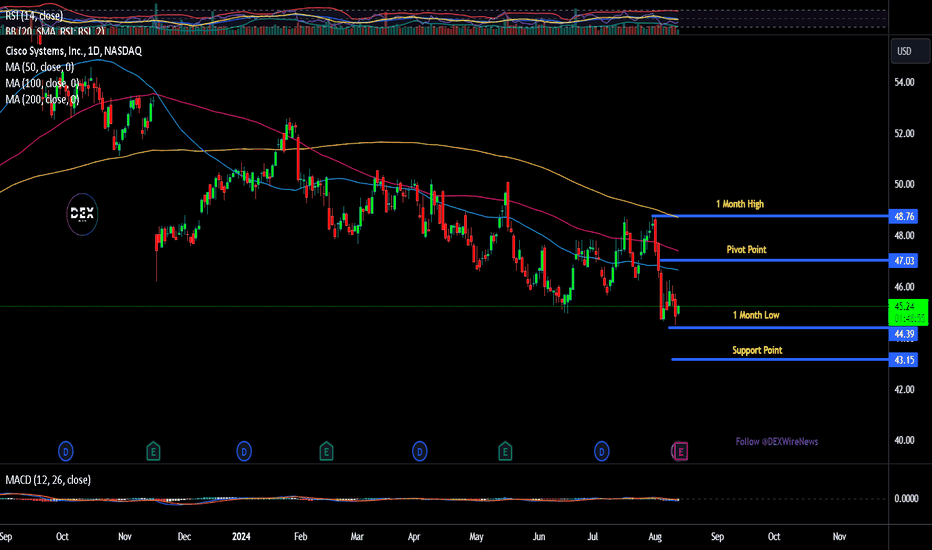The width and height of the screenshot is (932, 550).
Task: Select the MA (50, close, 0) legend
Action: (40, 67)
